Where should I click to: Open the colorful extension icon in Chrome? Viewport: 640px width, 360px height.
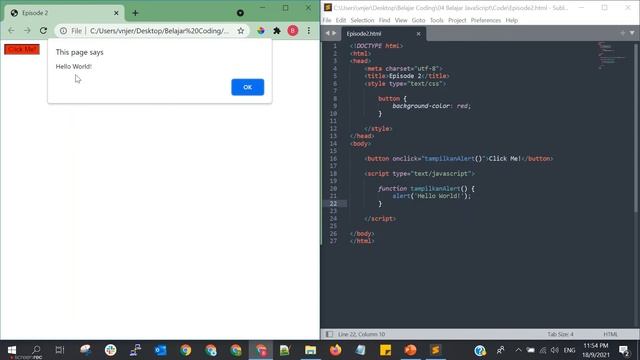click(261, 31)
